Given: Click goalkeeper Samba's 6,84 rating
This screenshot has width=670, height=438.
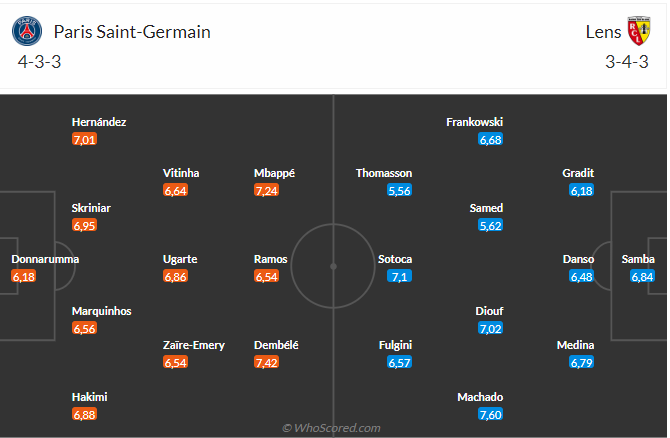Looking at the screenshot, I should [642, 276].
